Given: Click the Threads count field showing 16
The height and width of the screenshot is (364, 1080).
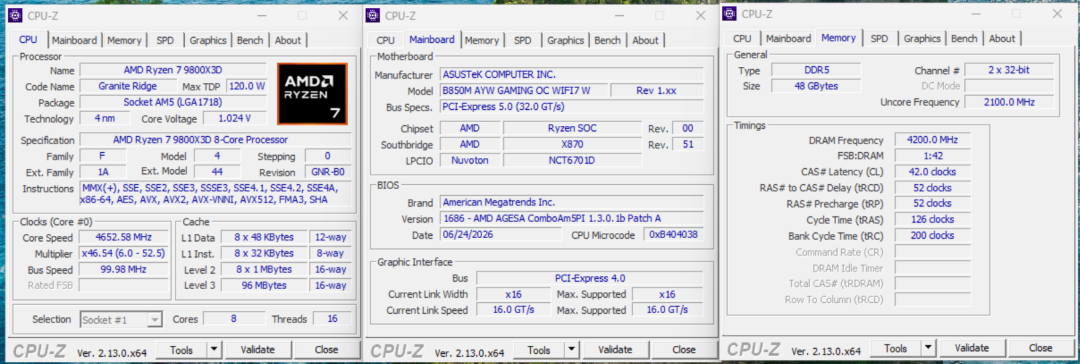Looking at the screenshot, I should (x=331, y=319).
